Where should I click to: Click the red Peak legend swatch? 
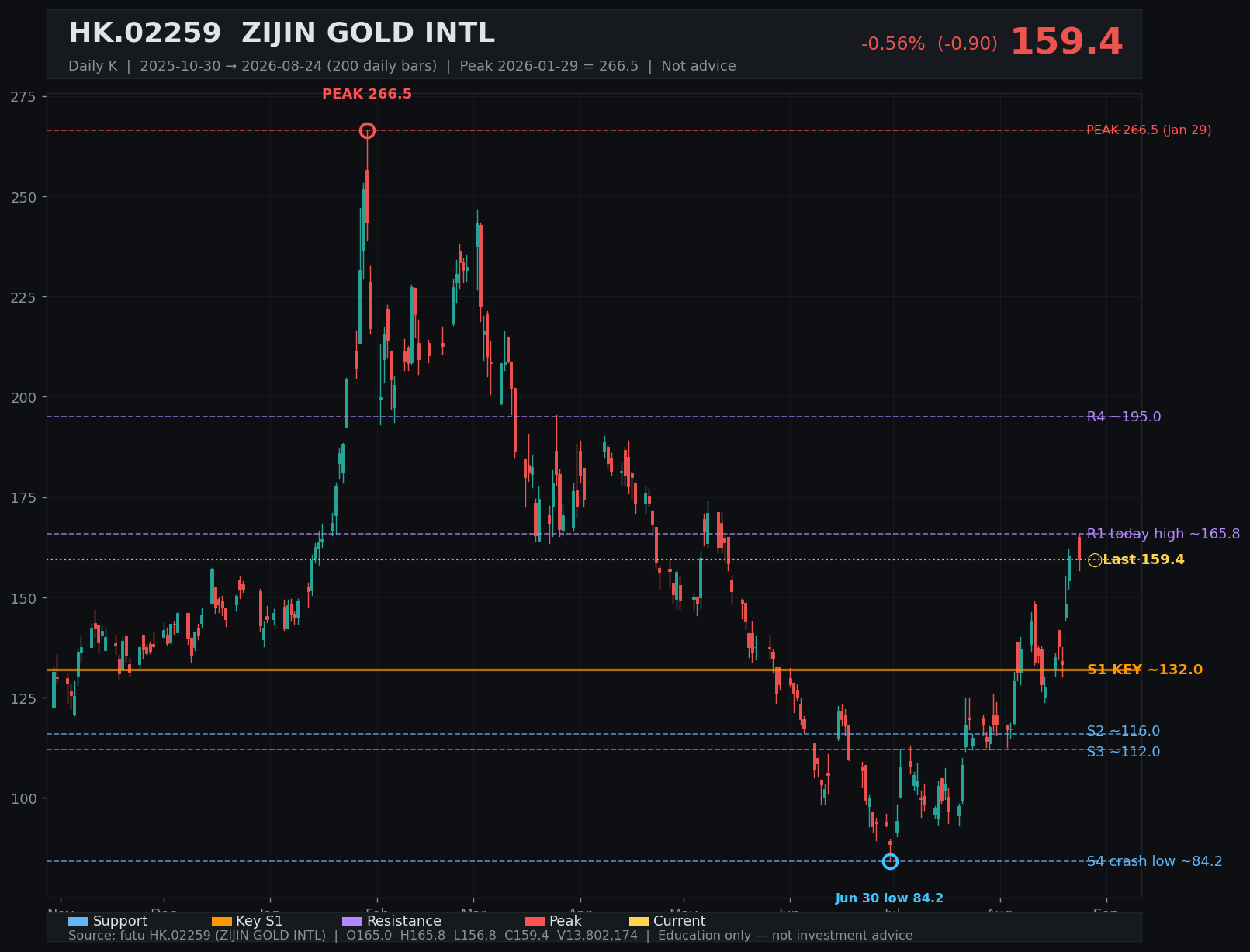point(535,922)
